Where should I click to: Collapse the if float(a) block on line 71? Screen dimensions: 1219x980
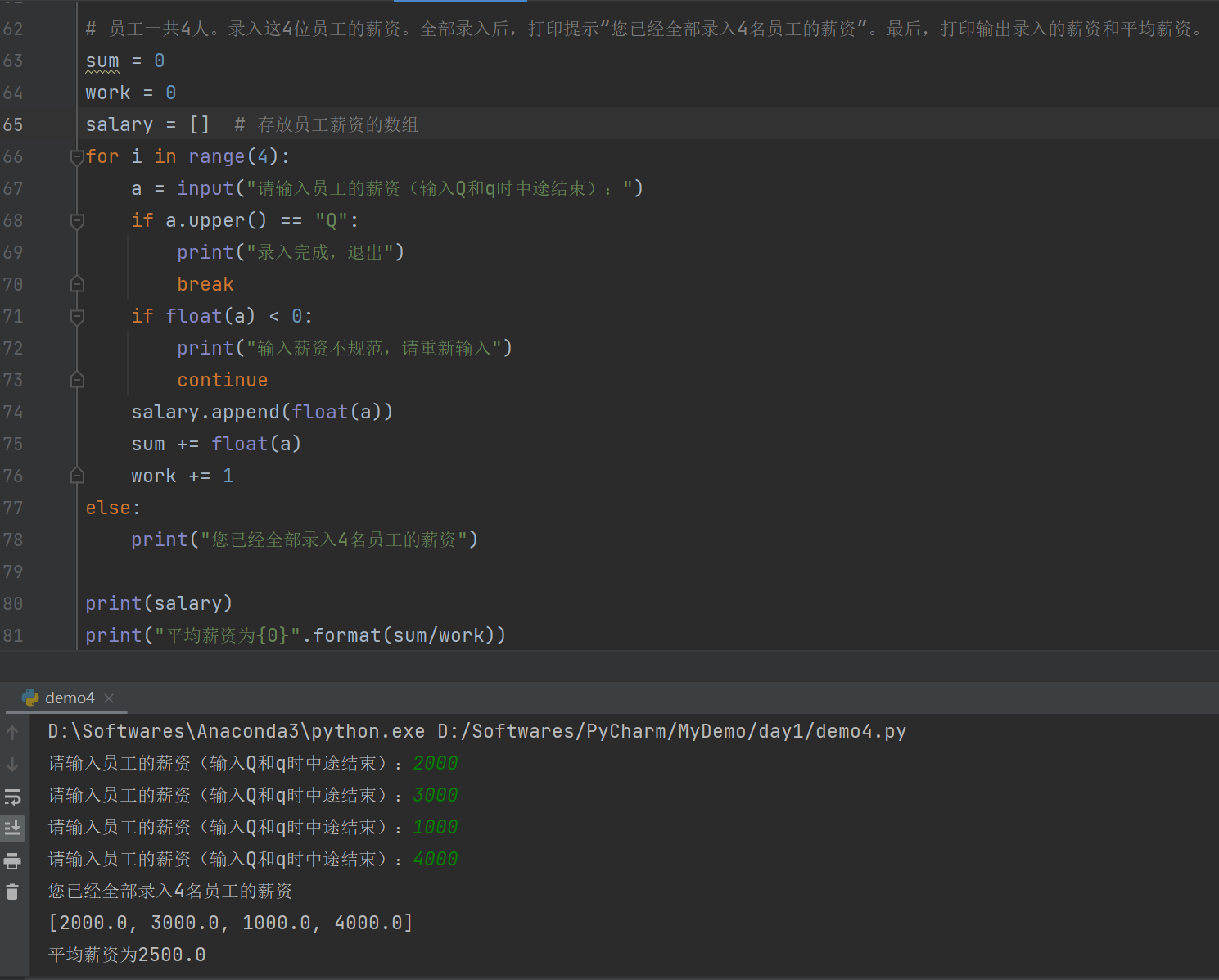click(77, 316)
